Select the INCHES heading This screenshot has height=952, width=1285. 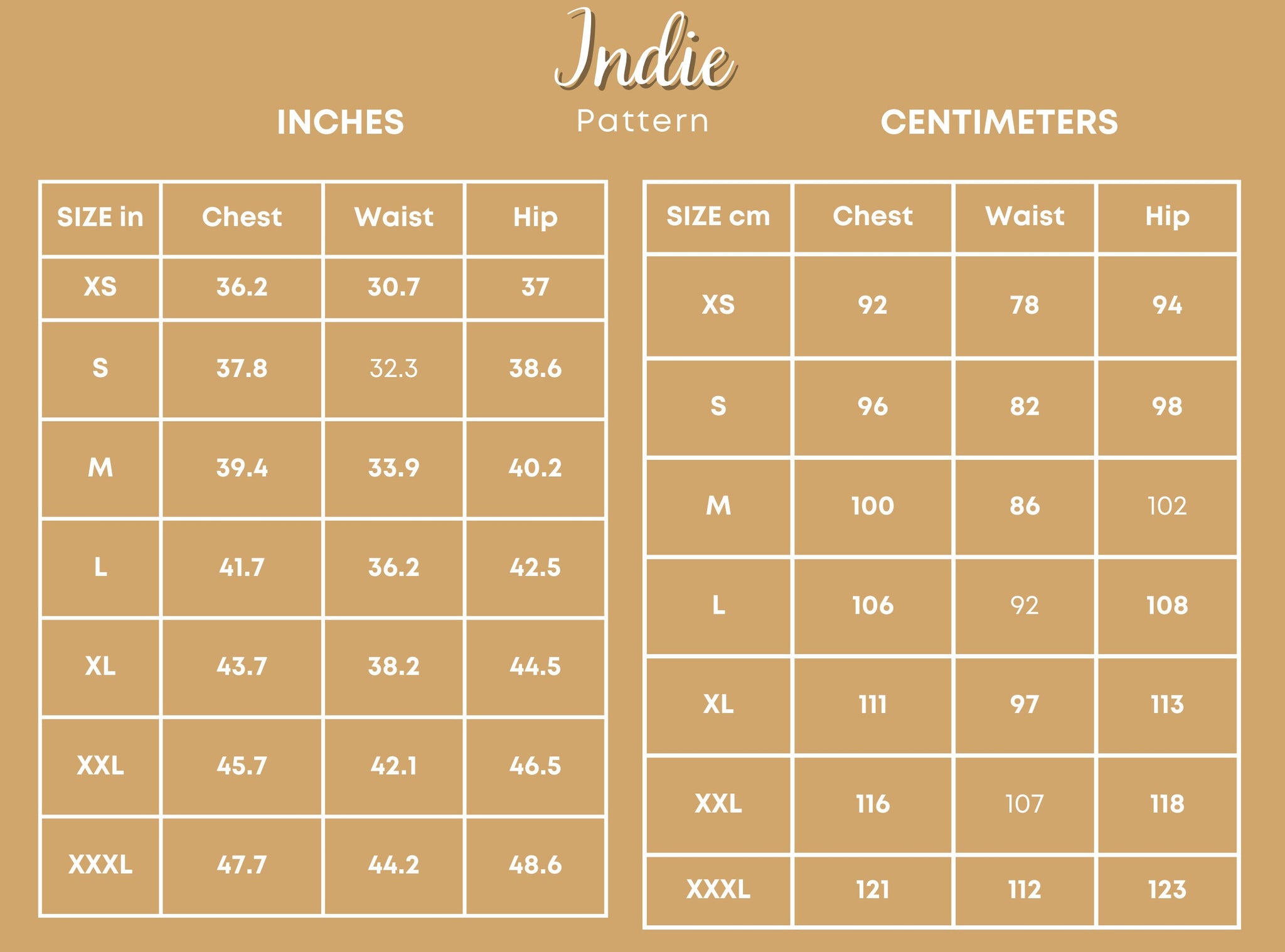(x=341, y=122)
